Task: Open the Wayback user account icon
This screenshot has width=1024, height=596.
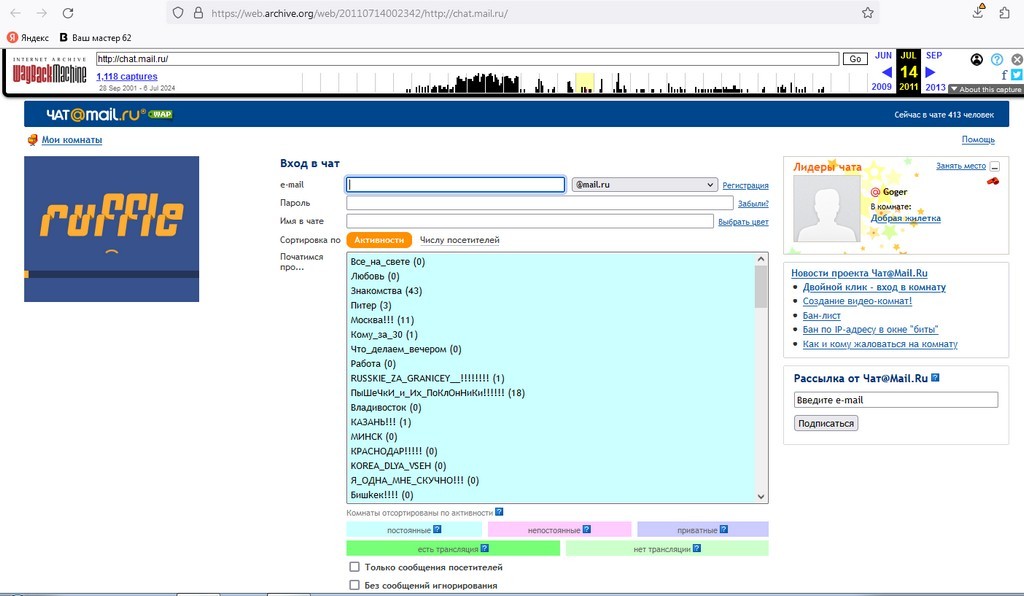Action: pyautogui.click(x=976, y=59)
